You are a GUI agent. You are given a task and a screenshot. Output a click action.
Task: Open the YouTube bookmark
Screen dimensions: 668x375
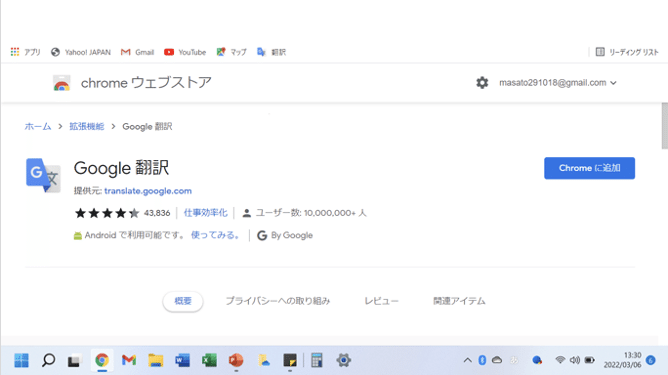click(x=185, y=52)
